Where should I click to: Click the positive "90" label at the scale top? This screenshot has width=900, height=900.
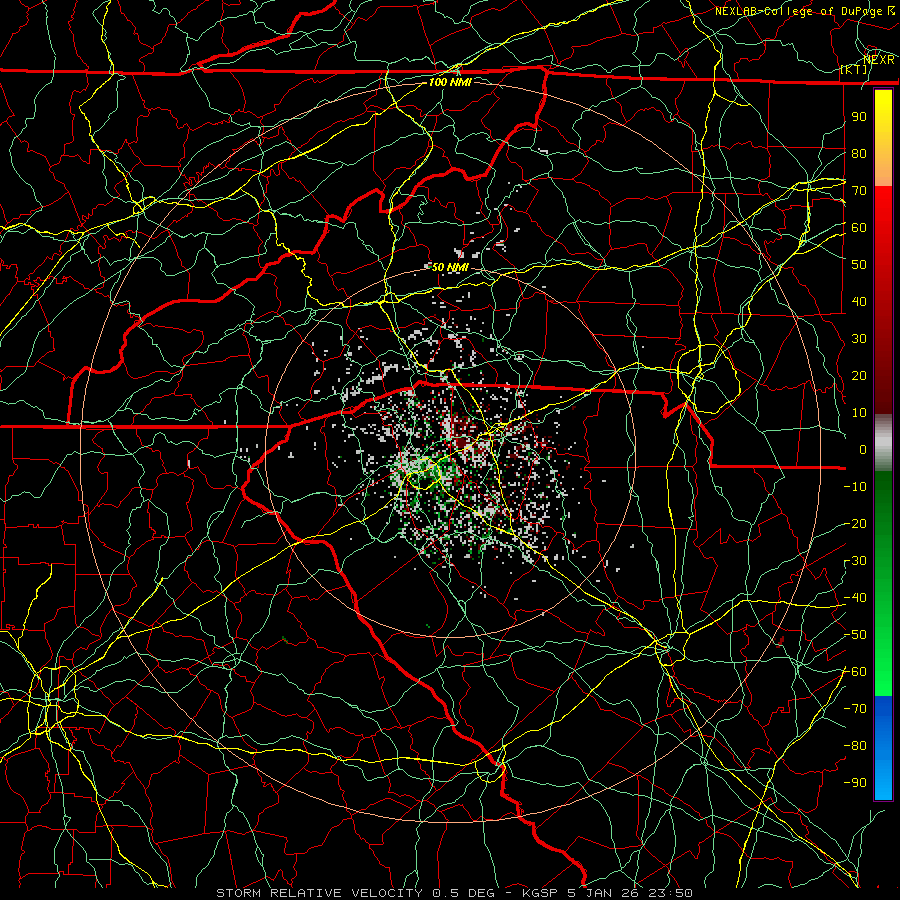859,117
